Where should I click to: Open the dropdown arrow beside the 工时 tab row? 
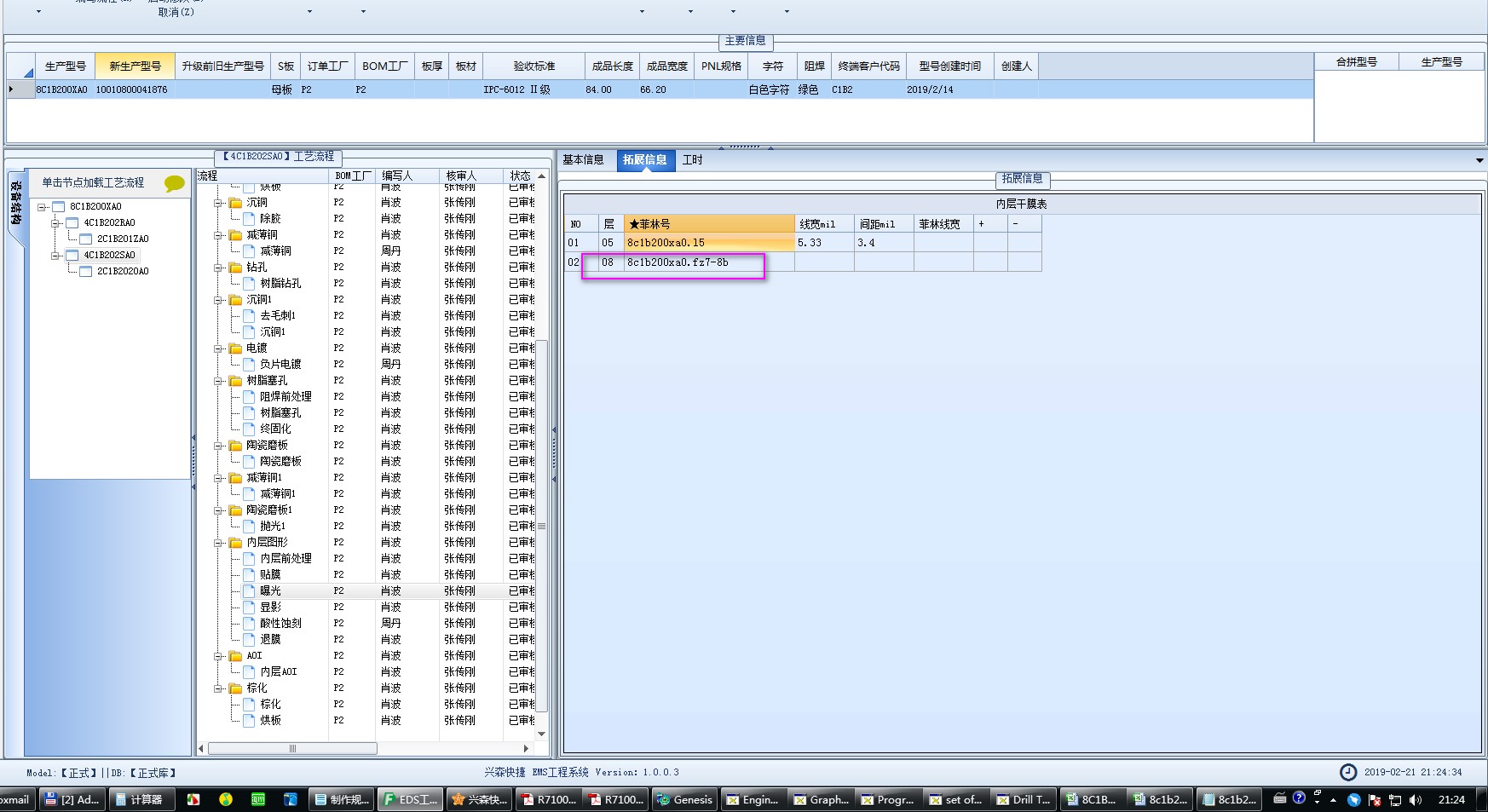tap(1479, 160)
